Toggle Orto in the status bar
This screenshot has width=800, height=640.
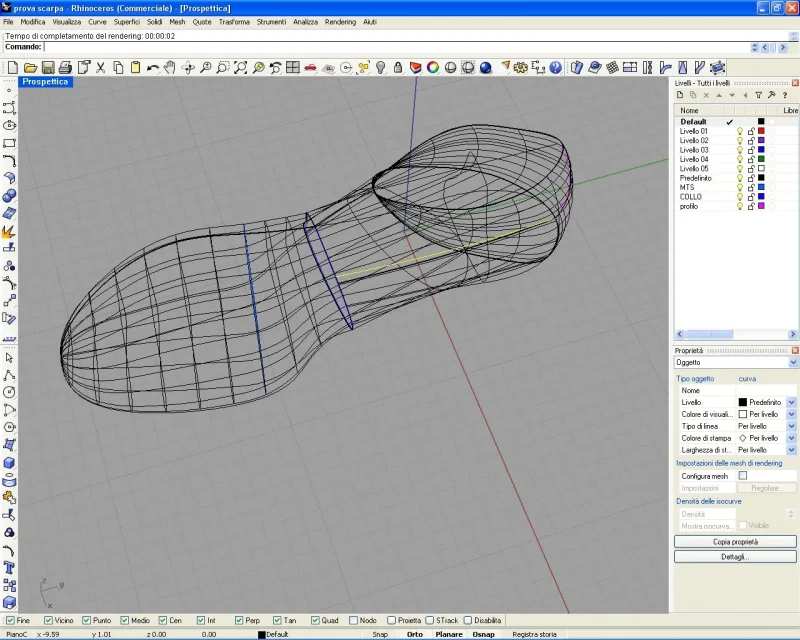coord(415,634)
